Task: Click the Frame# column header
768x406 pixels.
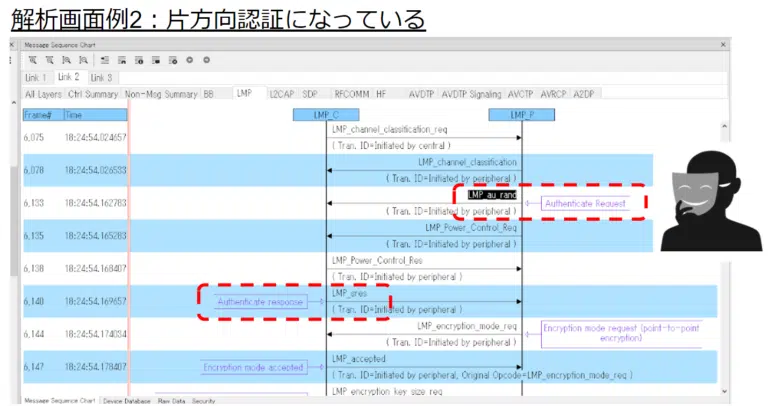Action: click(x=40, y=115)
